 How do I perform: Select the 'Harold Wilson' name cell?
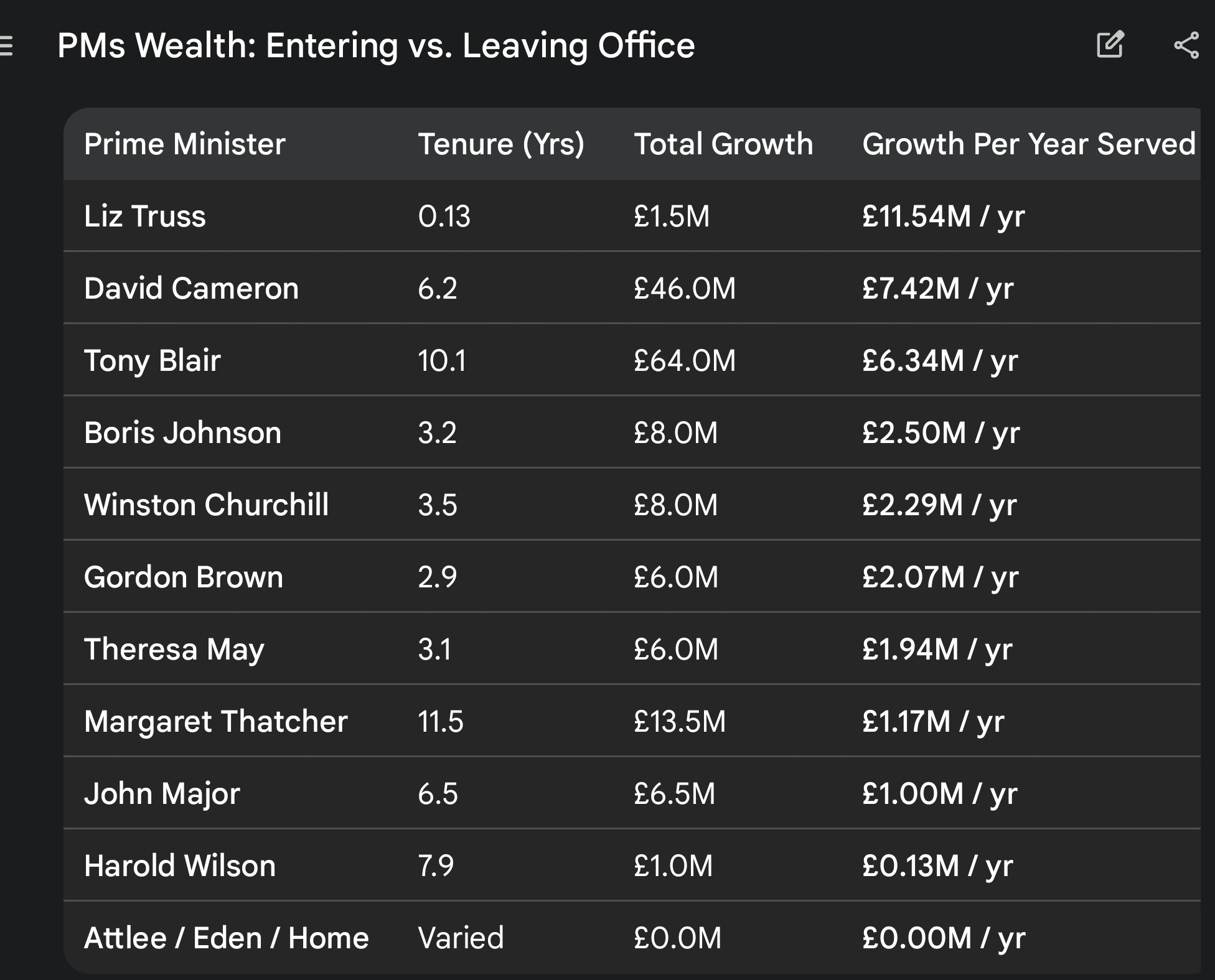(x=179, y=866)
